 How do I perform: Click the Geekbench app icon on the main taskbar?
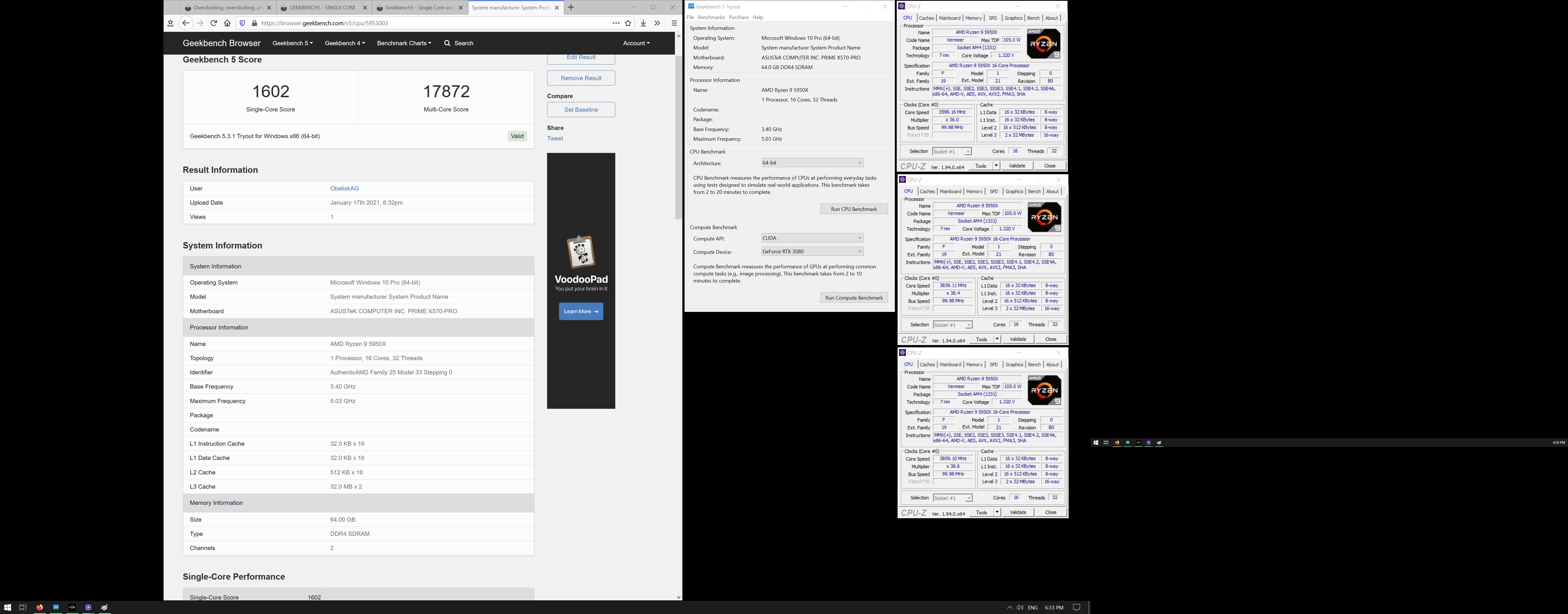coord(56,607)
